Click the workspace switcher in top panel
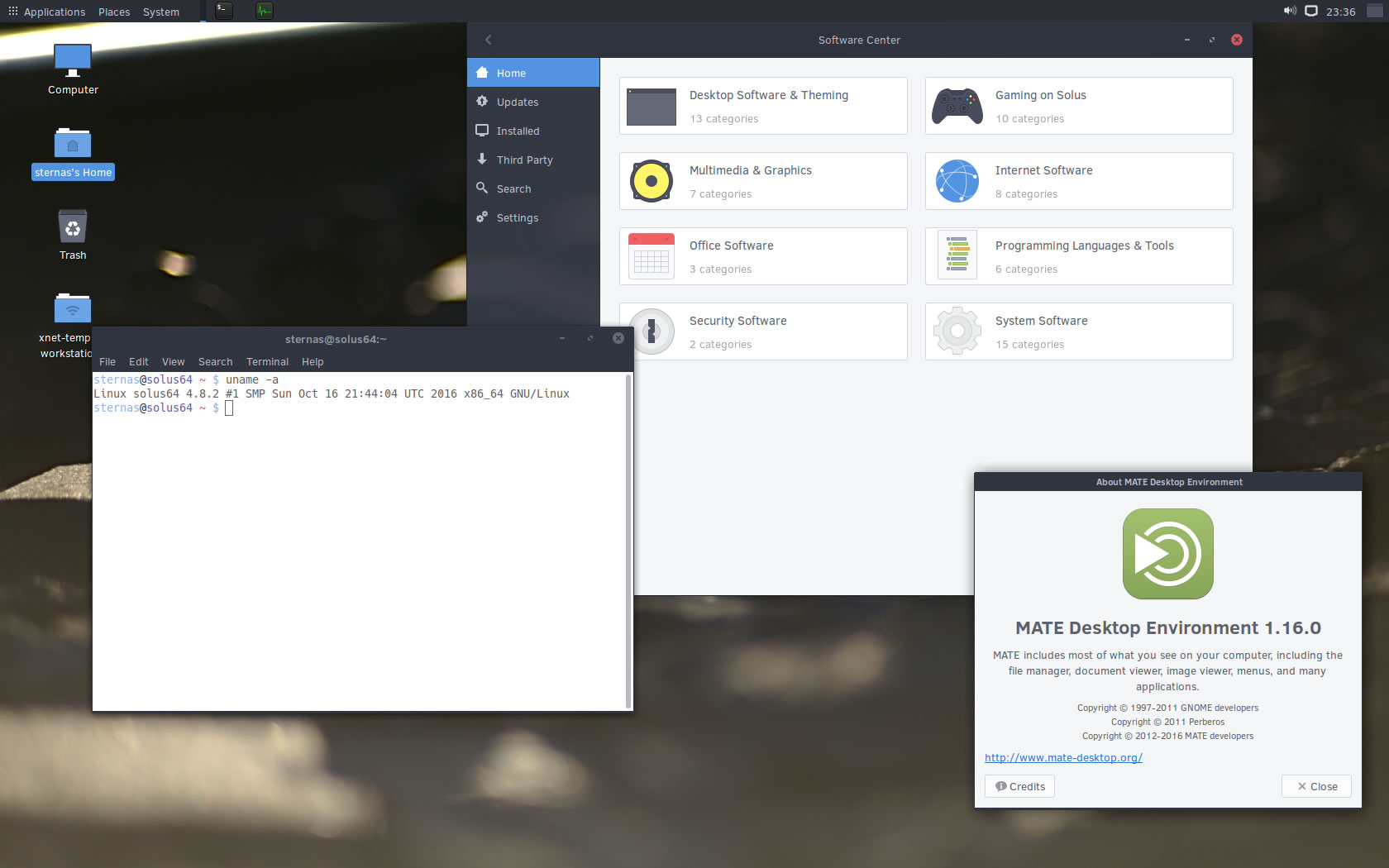The image size is (1389, 868). (1375, 11)
